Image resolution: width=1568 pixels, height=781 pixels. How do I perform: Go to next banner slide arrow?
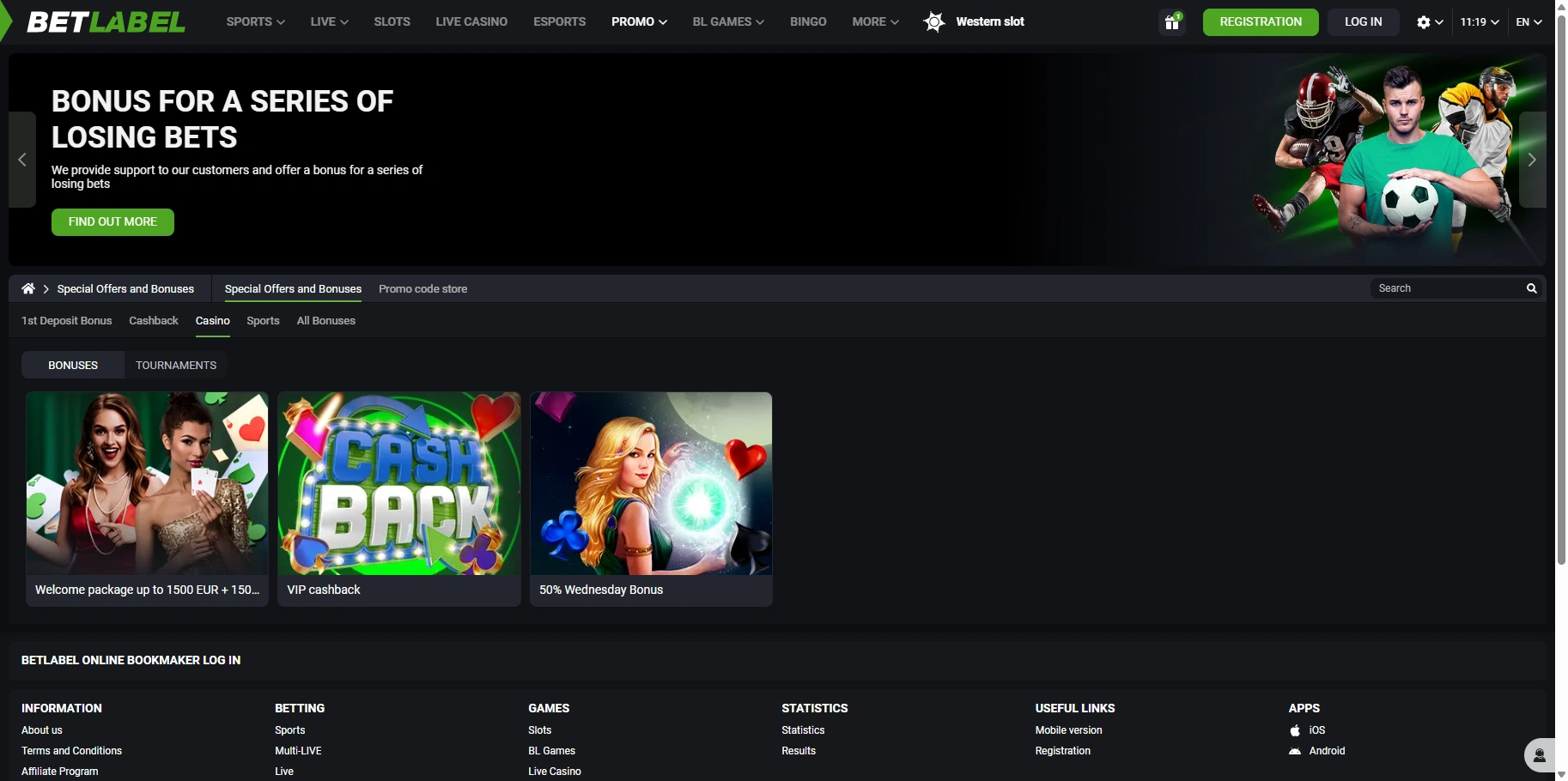coord(1532,160)
